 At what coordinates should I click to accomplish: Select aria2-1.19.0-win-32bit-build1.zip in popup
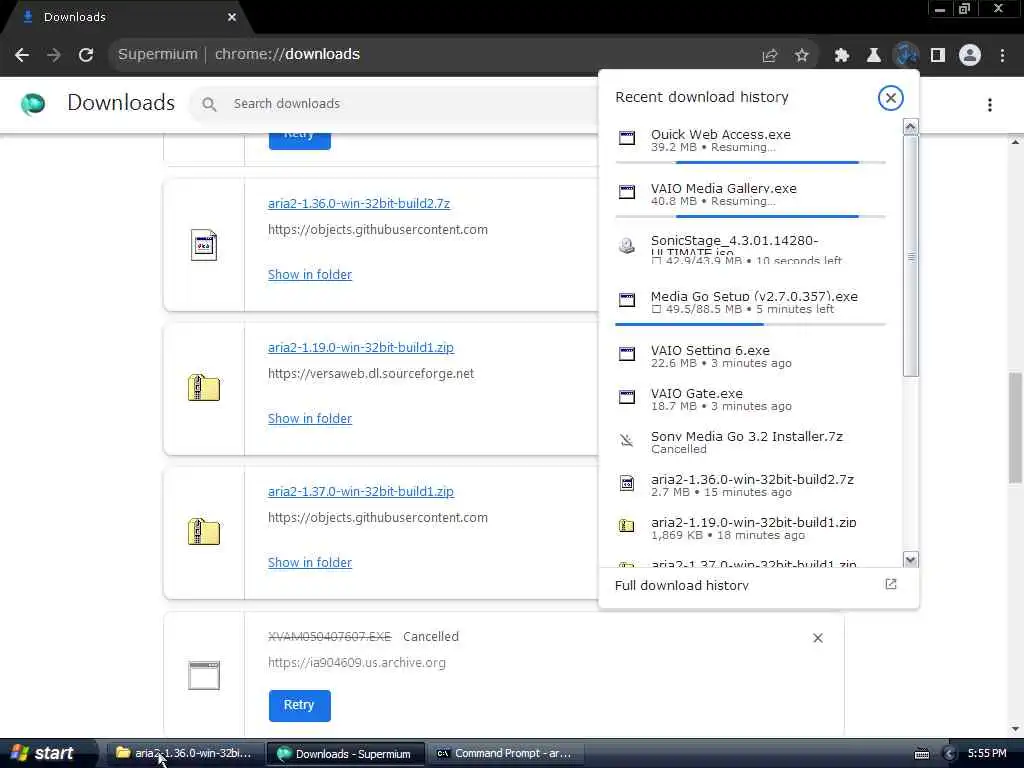750,528
